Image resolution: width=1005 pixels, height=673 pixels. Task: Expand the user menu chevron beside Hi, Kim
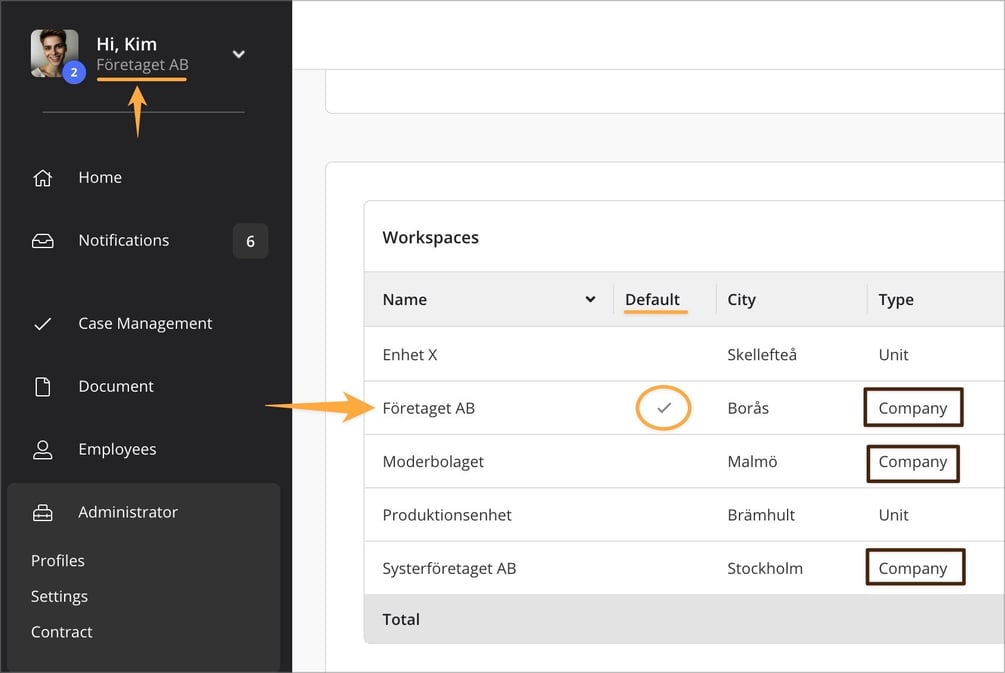238,54
